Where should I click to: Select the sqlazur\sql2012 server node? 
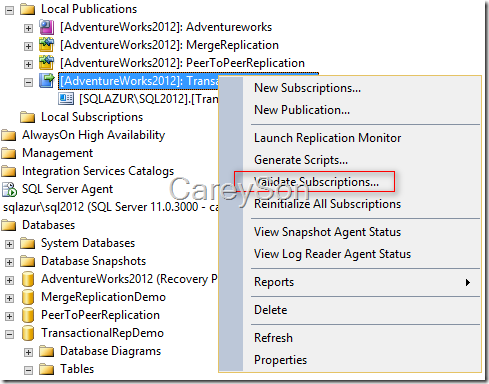click(110, 207)
